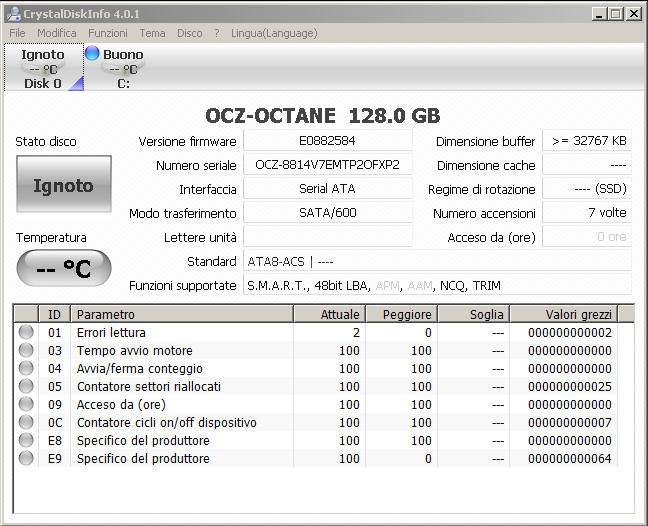Image resolution: width=648 pixels, height=526 pixels.
Task: Select the Avvia/ferma conteggio parameter text
Action: coord(140,369)
